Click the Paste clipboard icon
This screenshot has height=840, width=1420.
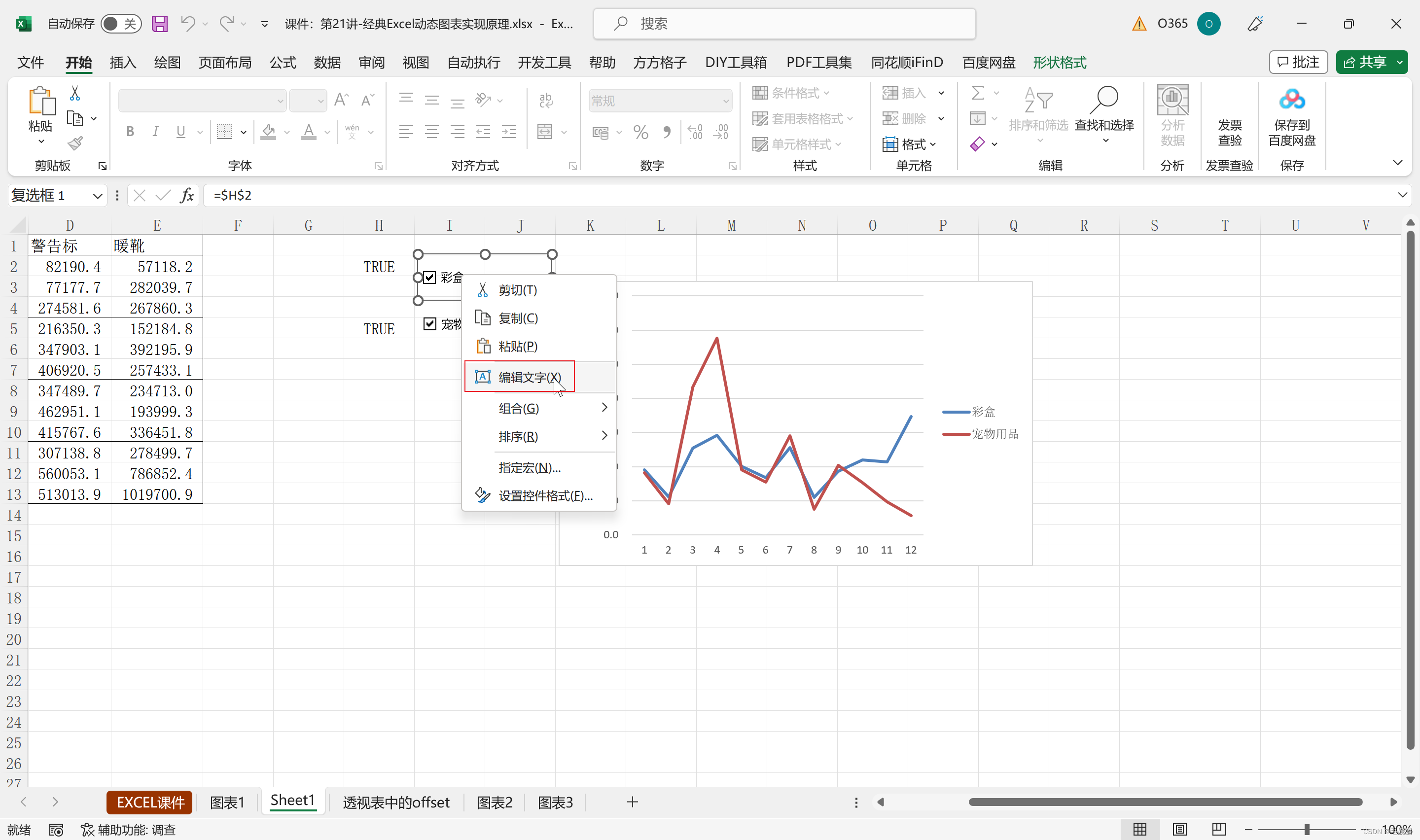41,101
